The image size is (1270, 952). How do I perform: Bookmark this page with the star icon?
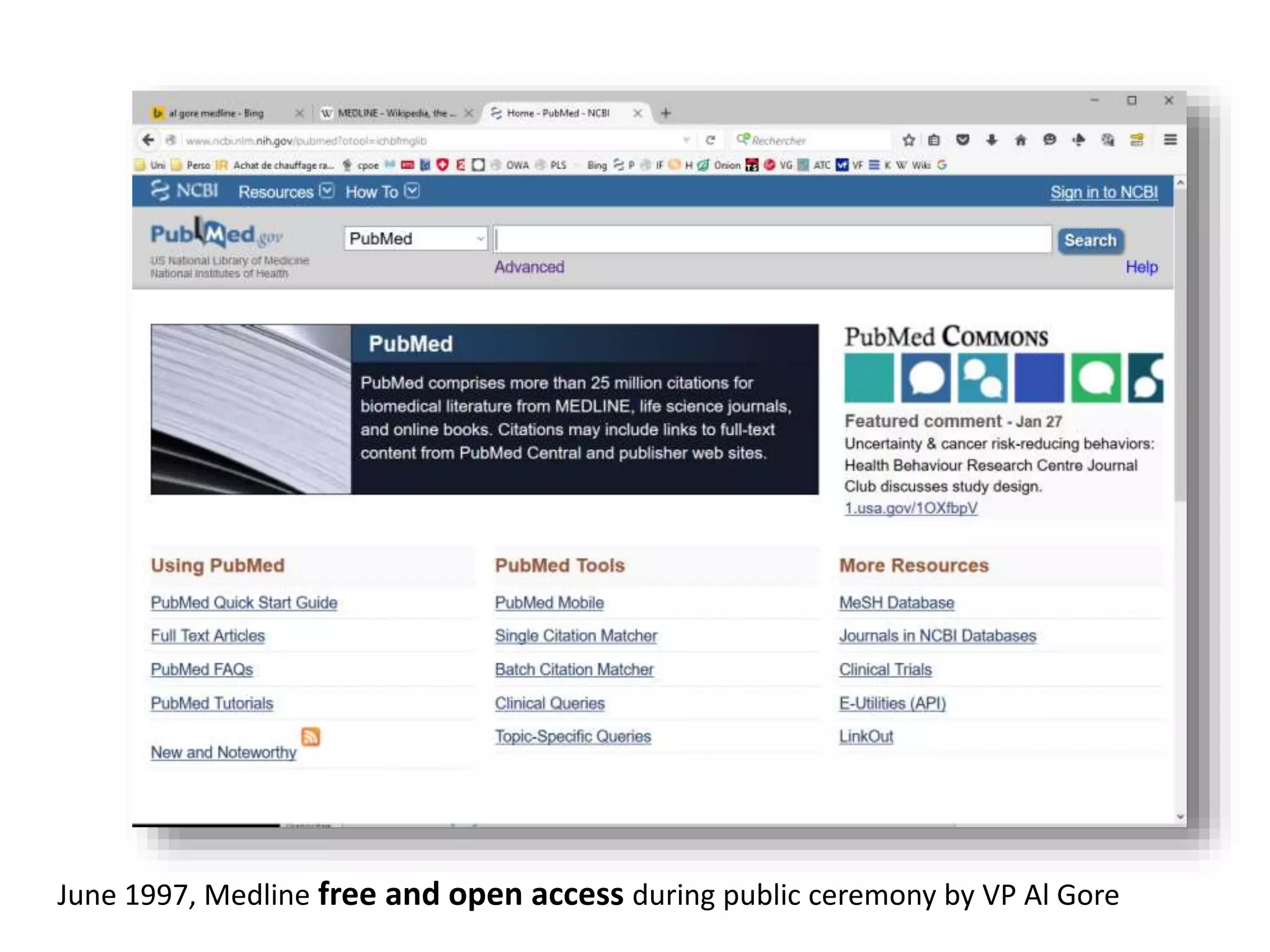[909, 140]
